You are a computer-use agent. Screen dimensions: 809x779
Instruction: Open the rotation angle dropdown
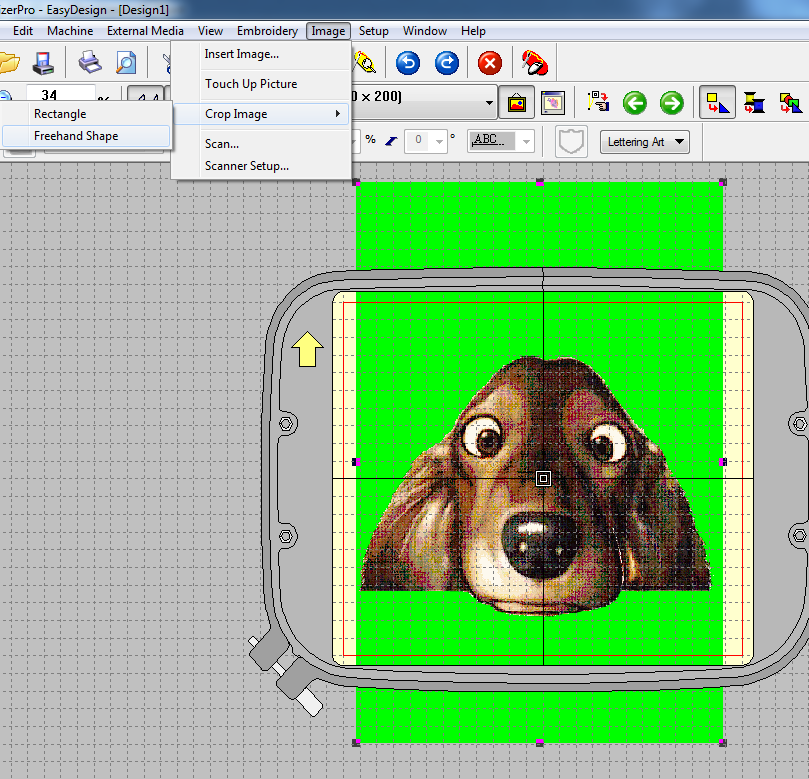point(439,141)
